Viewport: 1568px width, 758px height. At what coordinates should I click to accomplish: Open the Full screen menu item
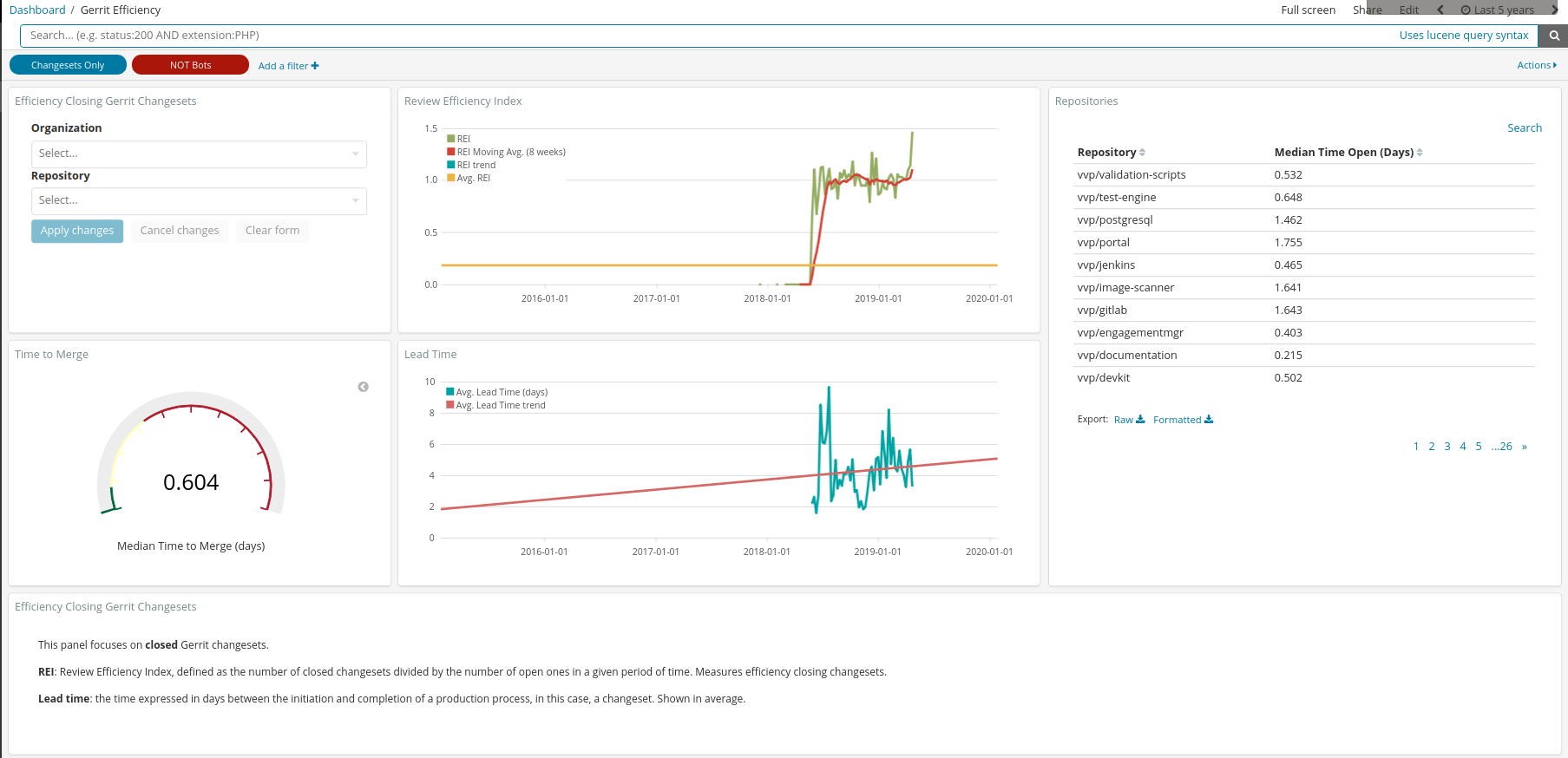coord(1308,10)
